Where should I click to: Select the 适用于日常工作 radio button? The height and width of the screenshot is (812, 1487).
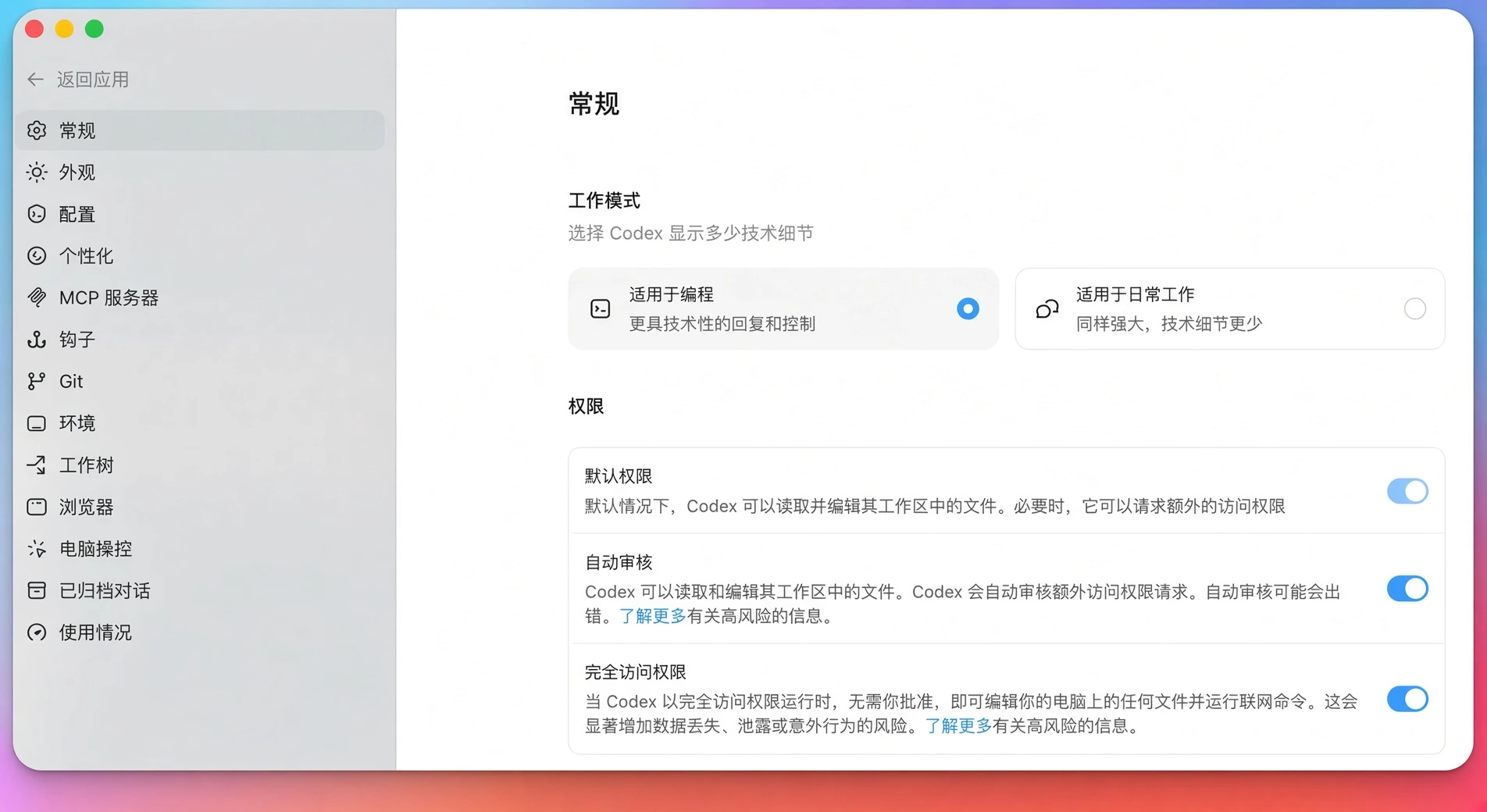(x=1414, y=309)
